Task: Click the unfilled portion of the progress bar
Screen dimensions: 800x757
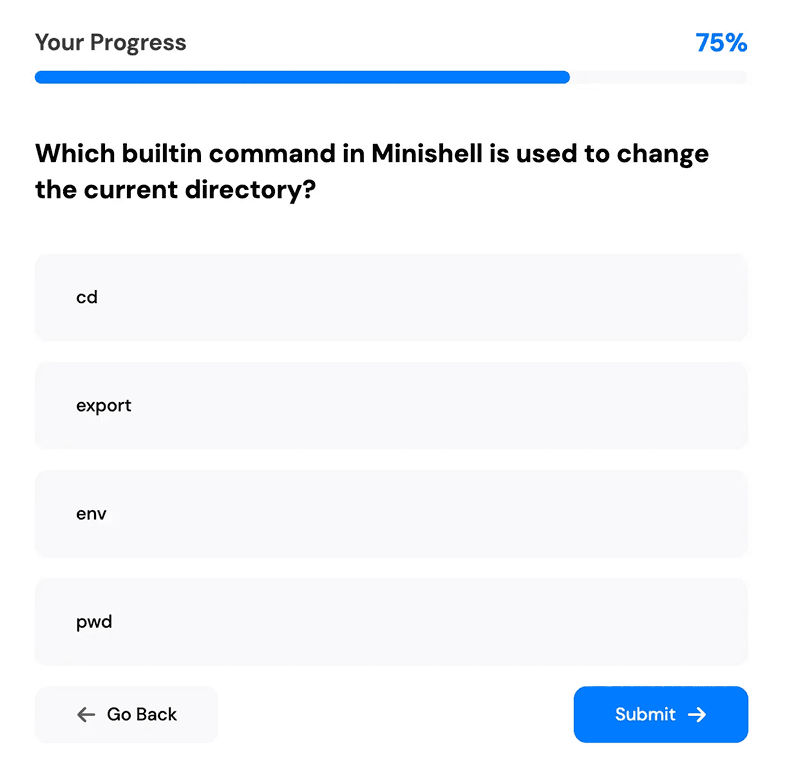Action: tap(660, 77)
